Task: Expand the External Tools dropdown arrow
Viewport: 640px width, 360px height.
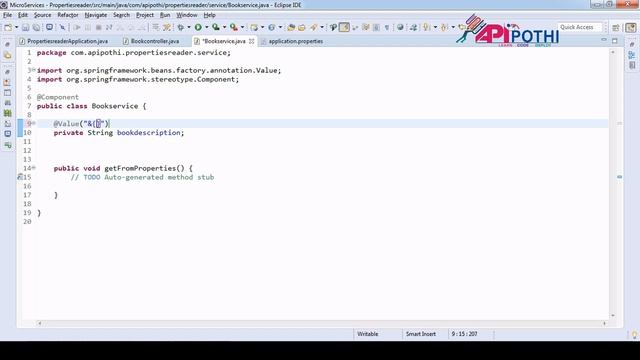Action: pyautogui.click(x=242, y=27)
